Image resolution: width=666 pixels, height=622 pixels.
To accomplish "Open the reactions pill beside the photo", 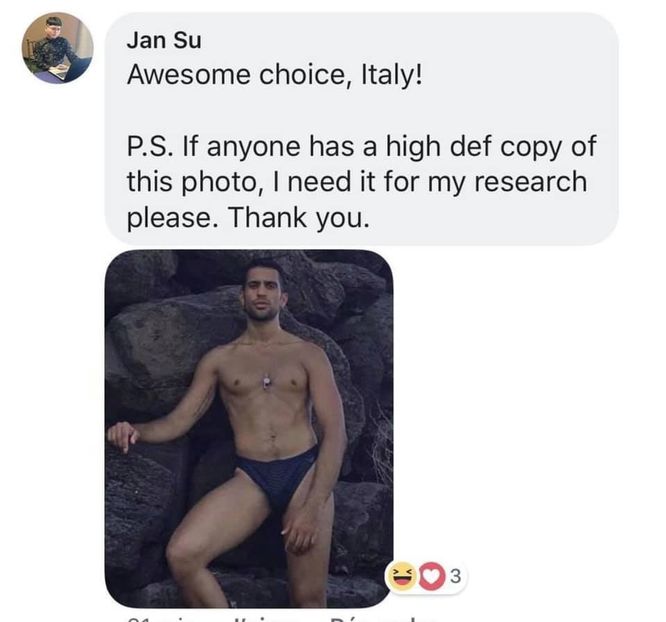I will (425, 577).
